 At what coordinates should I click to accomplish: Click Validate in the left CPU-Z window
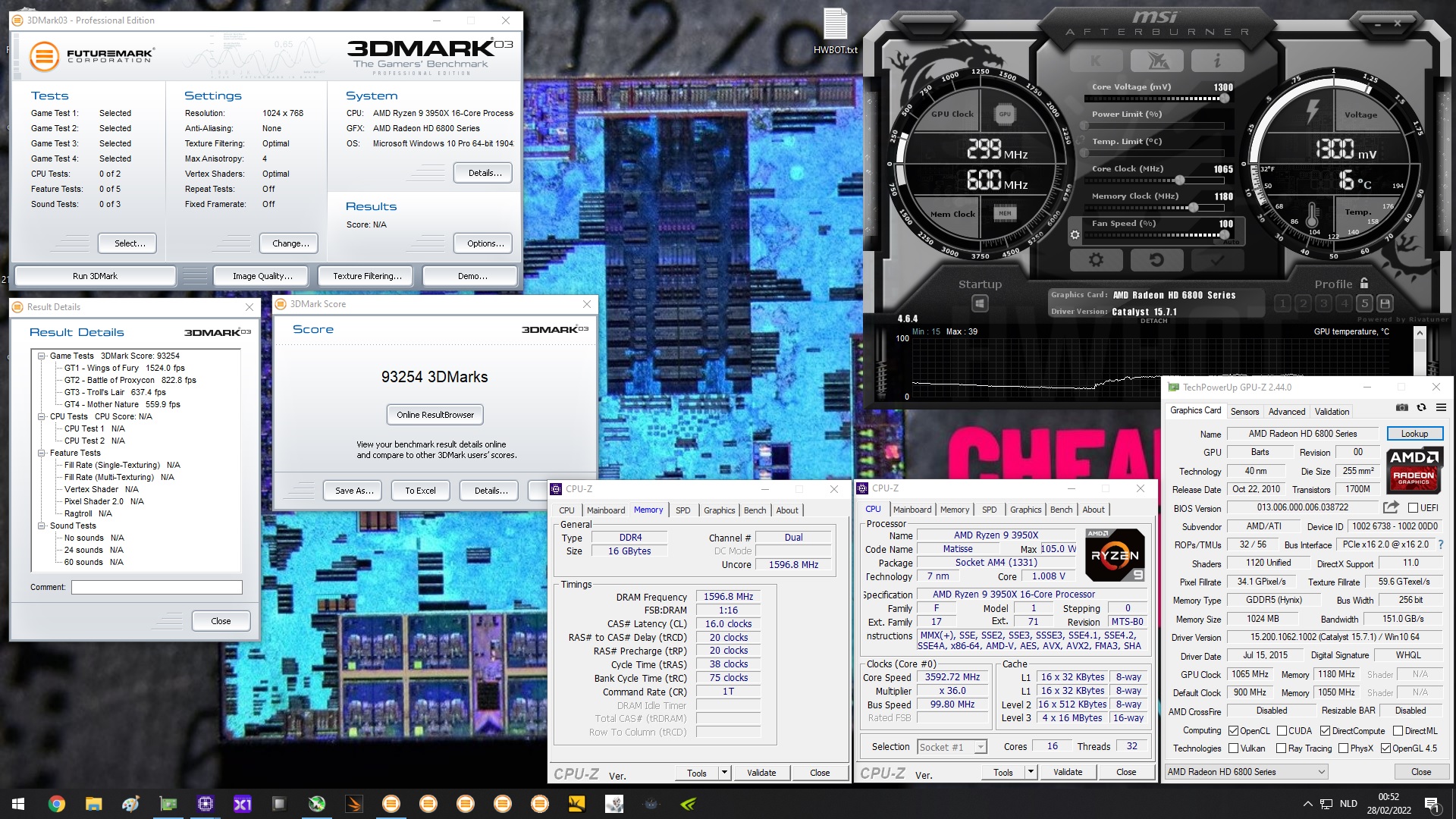coord(761,773)
